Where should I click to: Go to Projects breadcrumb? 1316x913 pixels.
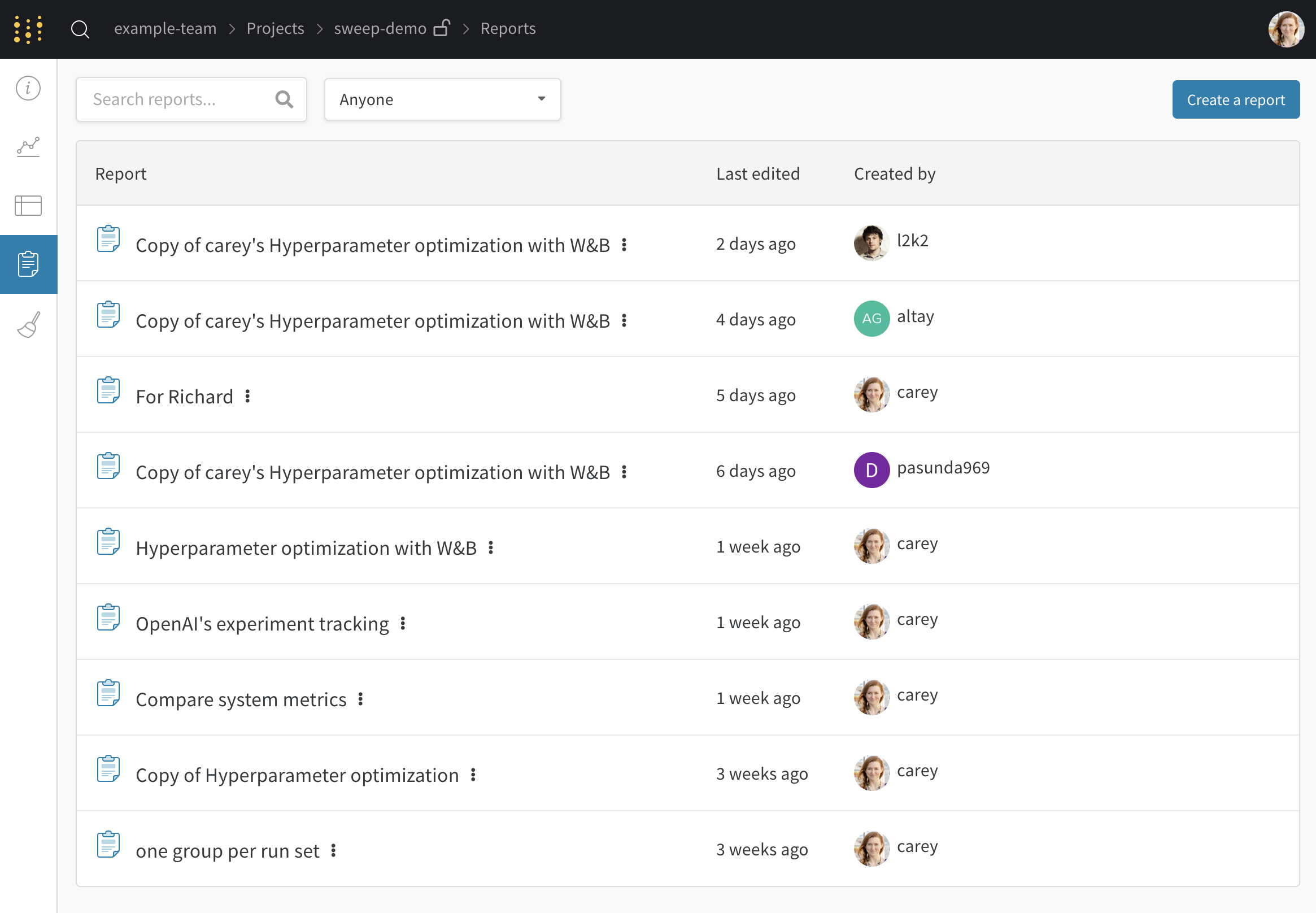click(x=275, y=29)
